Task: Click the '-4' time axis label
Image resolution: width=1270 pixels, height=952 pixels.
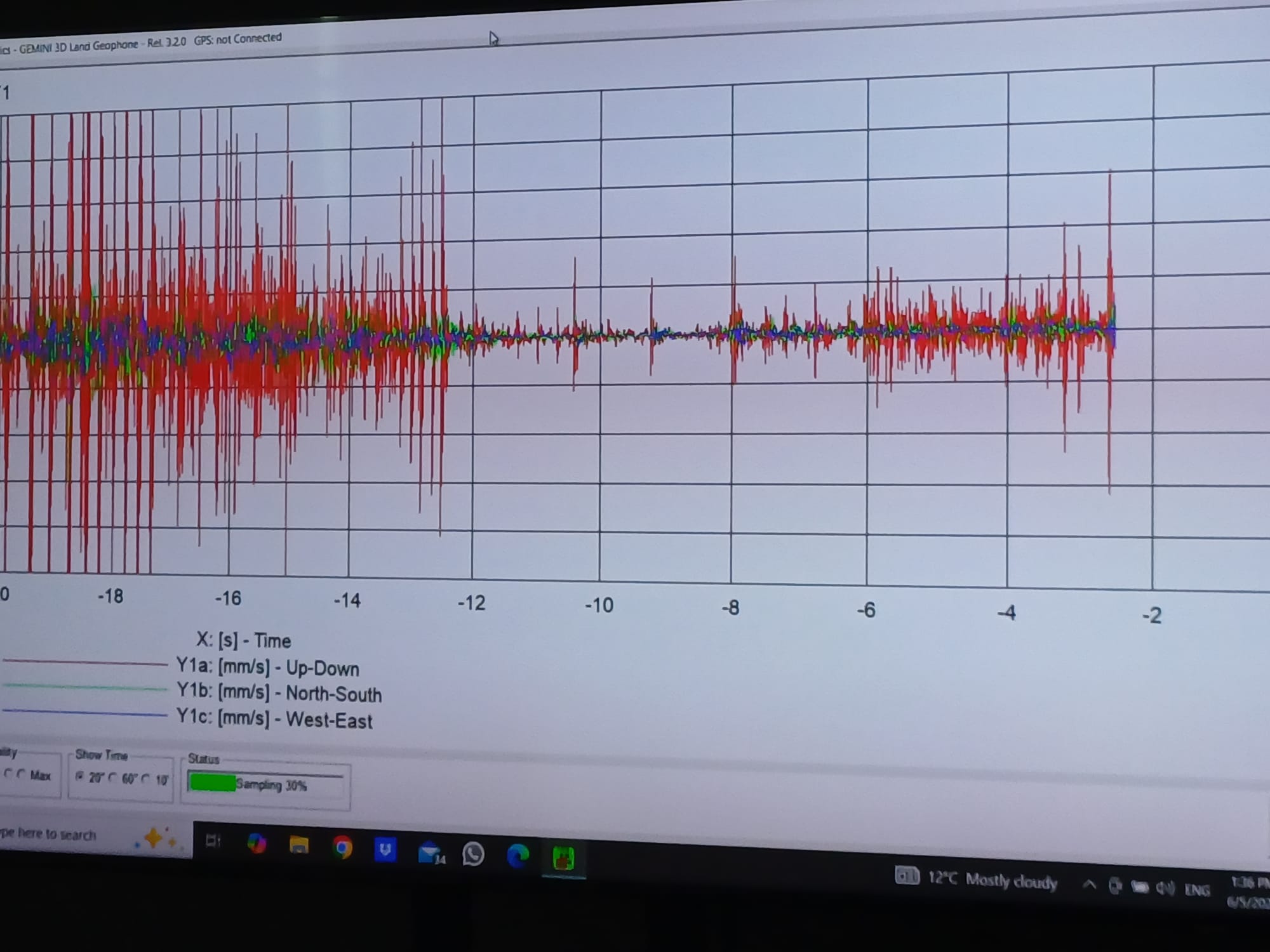Action: click(1006, 613)
